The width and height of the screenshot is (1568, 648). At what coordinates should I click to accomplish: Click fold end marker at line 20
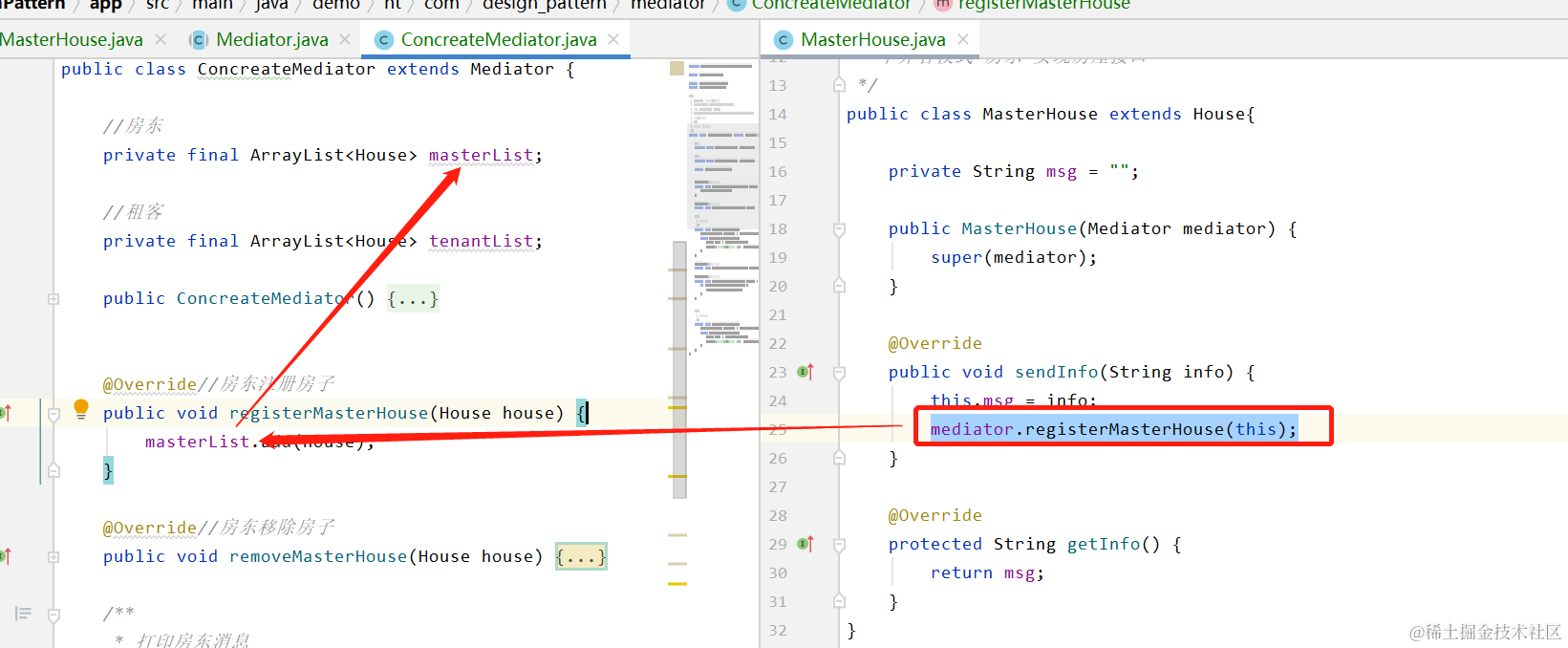coord(839,285)
